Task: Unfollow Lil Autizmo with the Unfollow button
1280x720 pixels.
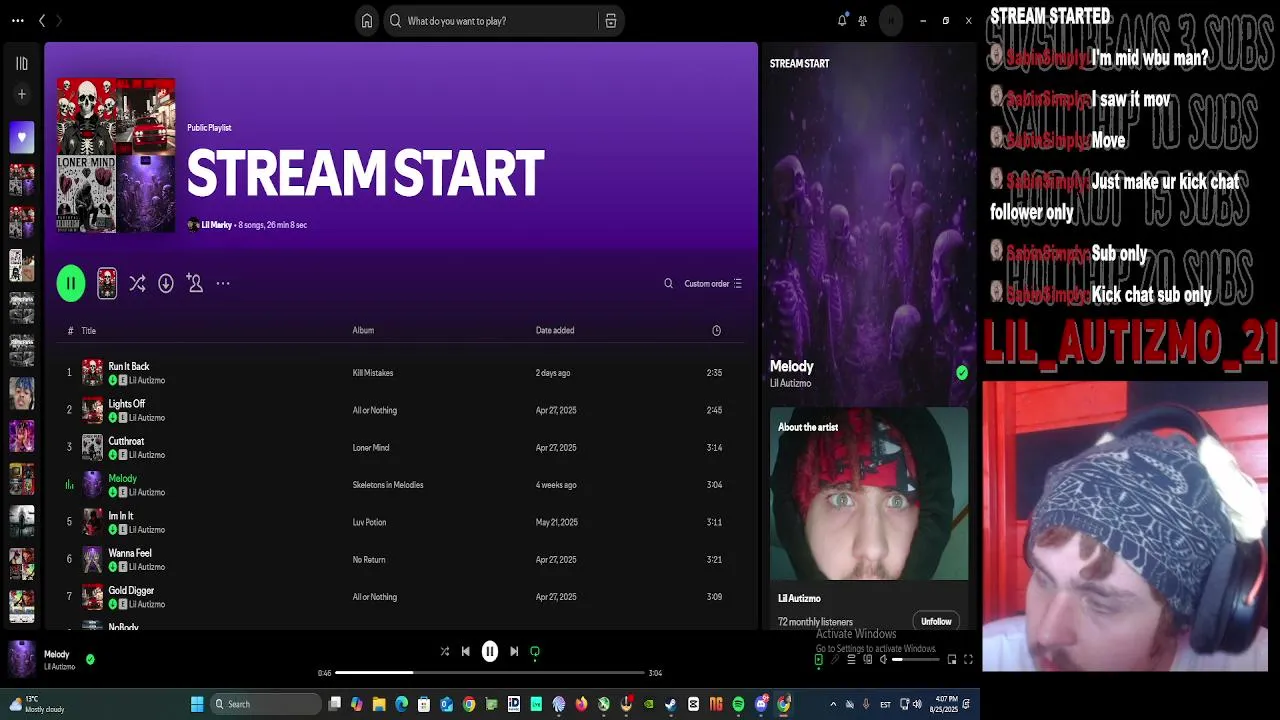Action: click(936, 622)
